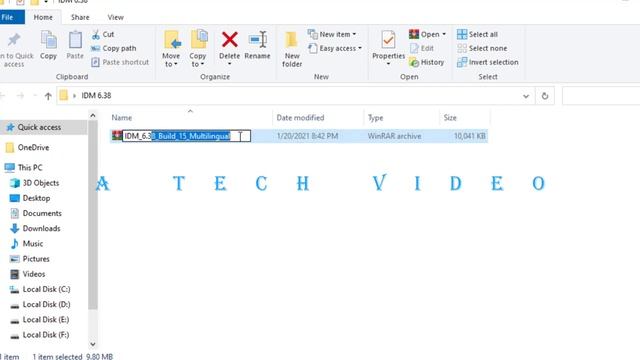Viewport: 640px width, 360px height.
Task: Click Copy path command
Action: coord(114,48)
